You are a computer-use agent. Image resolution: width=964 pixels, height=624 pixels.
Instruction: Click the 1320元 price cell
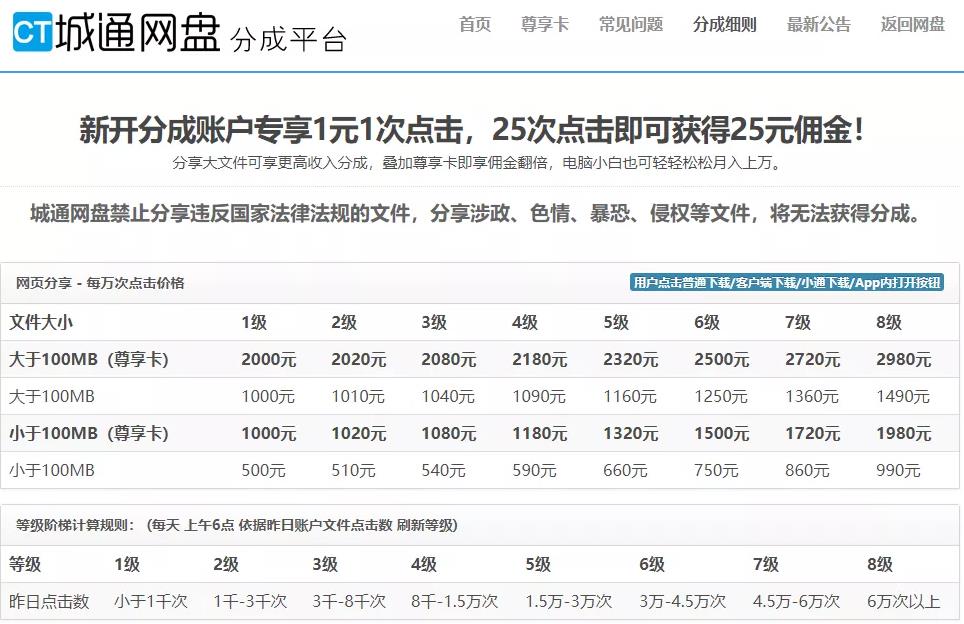[631, 433]
